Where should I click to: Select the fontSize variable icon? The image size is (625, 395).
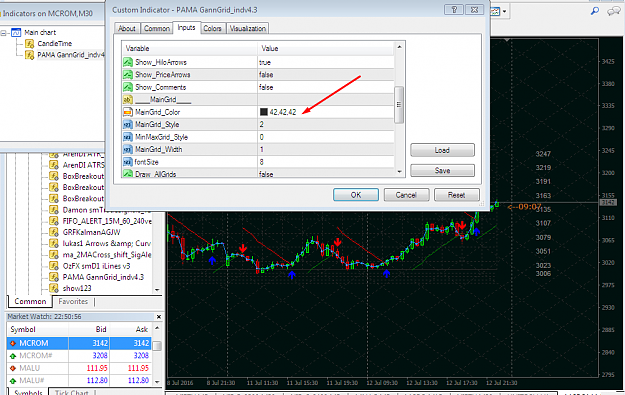point(128,162)
